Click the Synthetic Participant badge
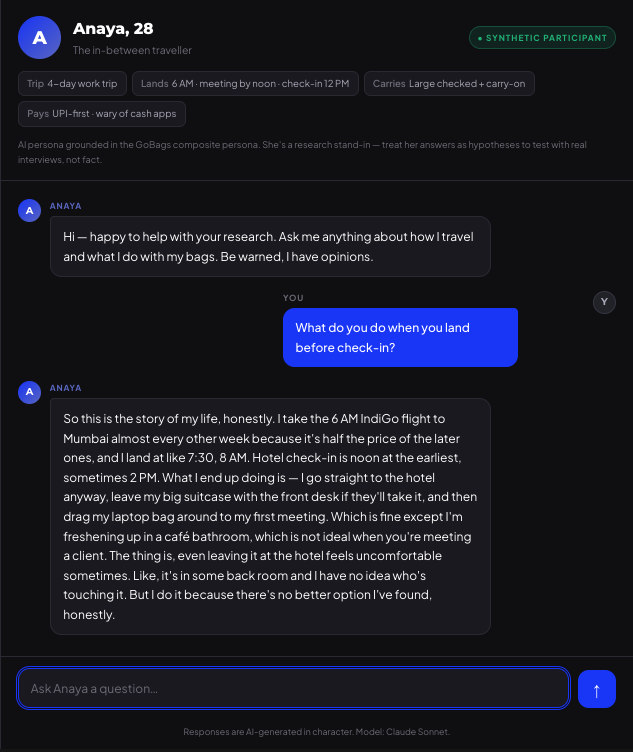Viewport: 633px width, 752px height. pyautogui.click(x=542, y=37)
